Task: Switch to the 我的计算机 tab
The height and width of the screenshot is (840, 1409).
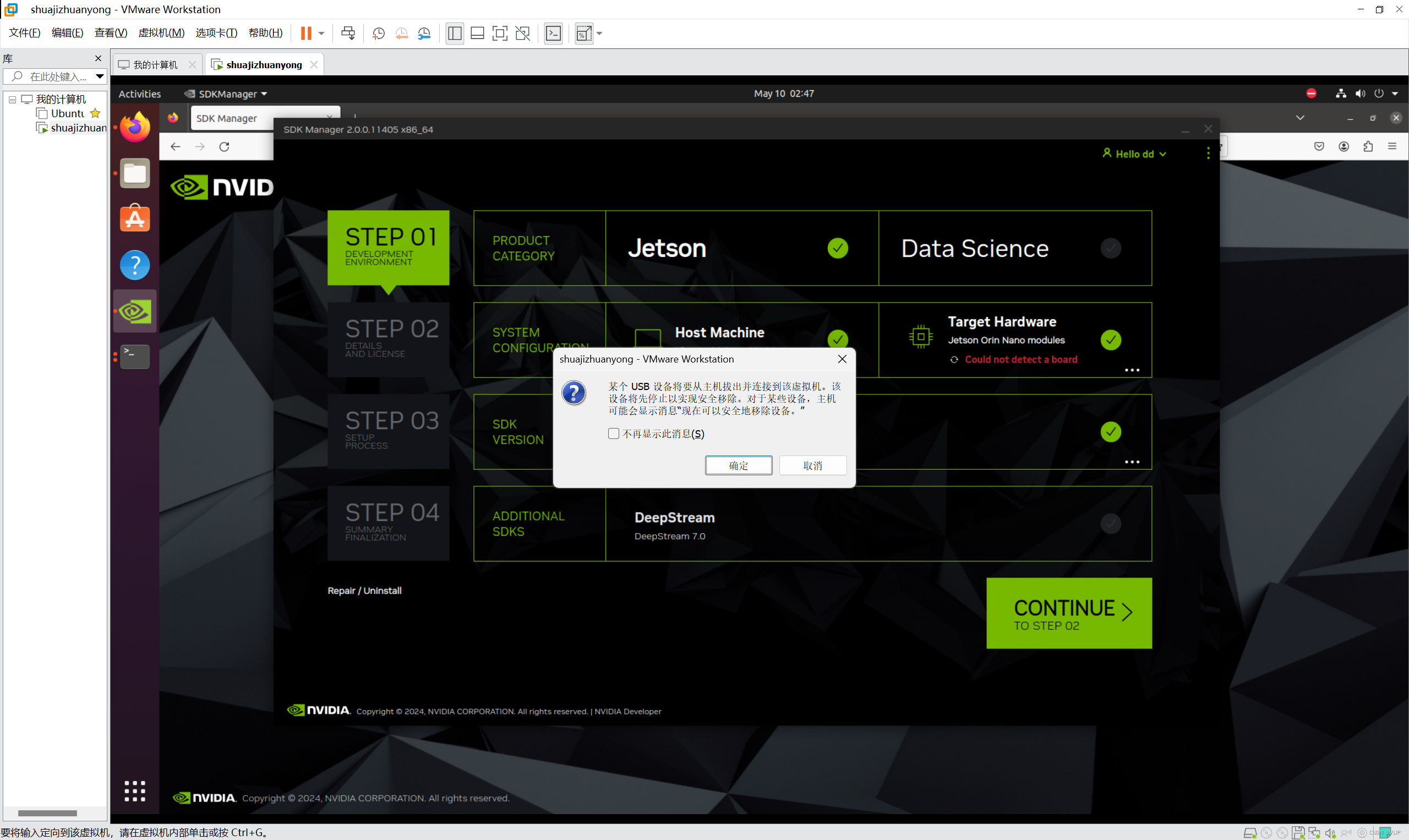Action: [x=155, y=65]
